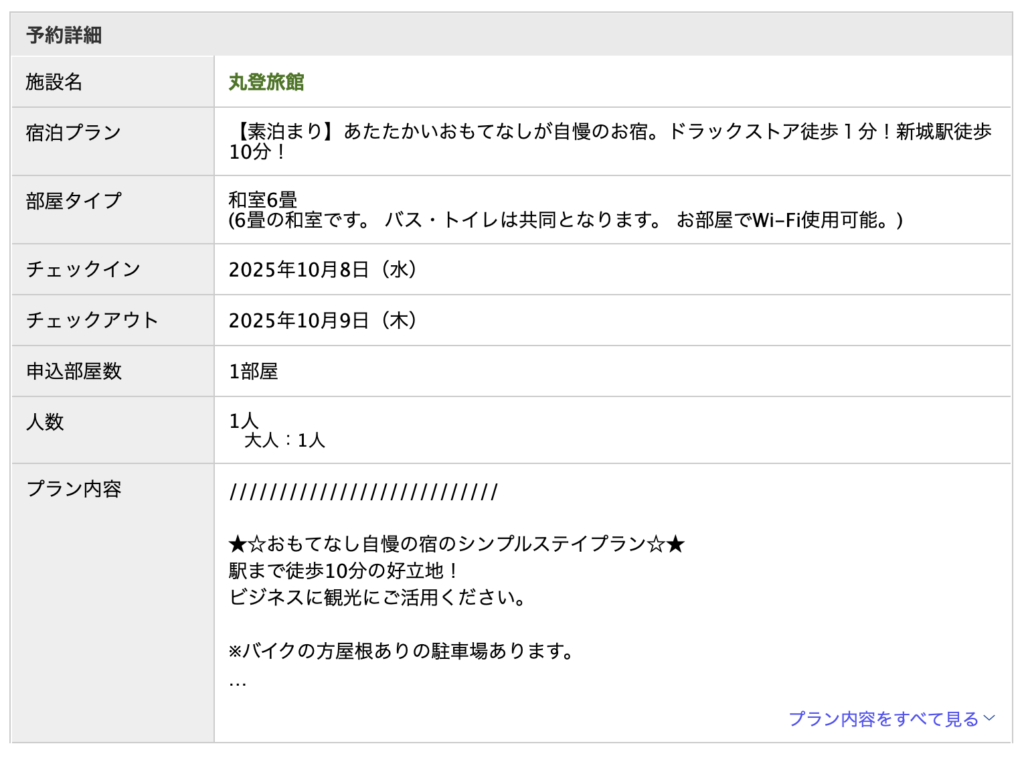Click the 予約詳細 section header
Viewport: 1024px width, 758px height.
64,35
